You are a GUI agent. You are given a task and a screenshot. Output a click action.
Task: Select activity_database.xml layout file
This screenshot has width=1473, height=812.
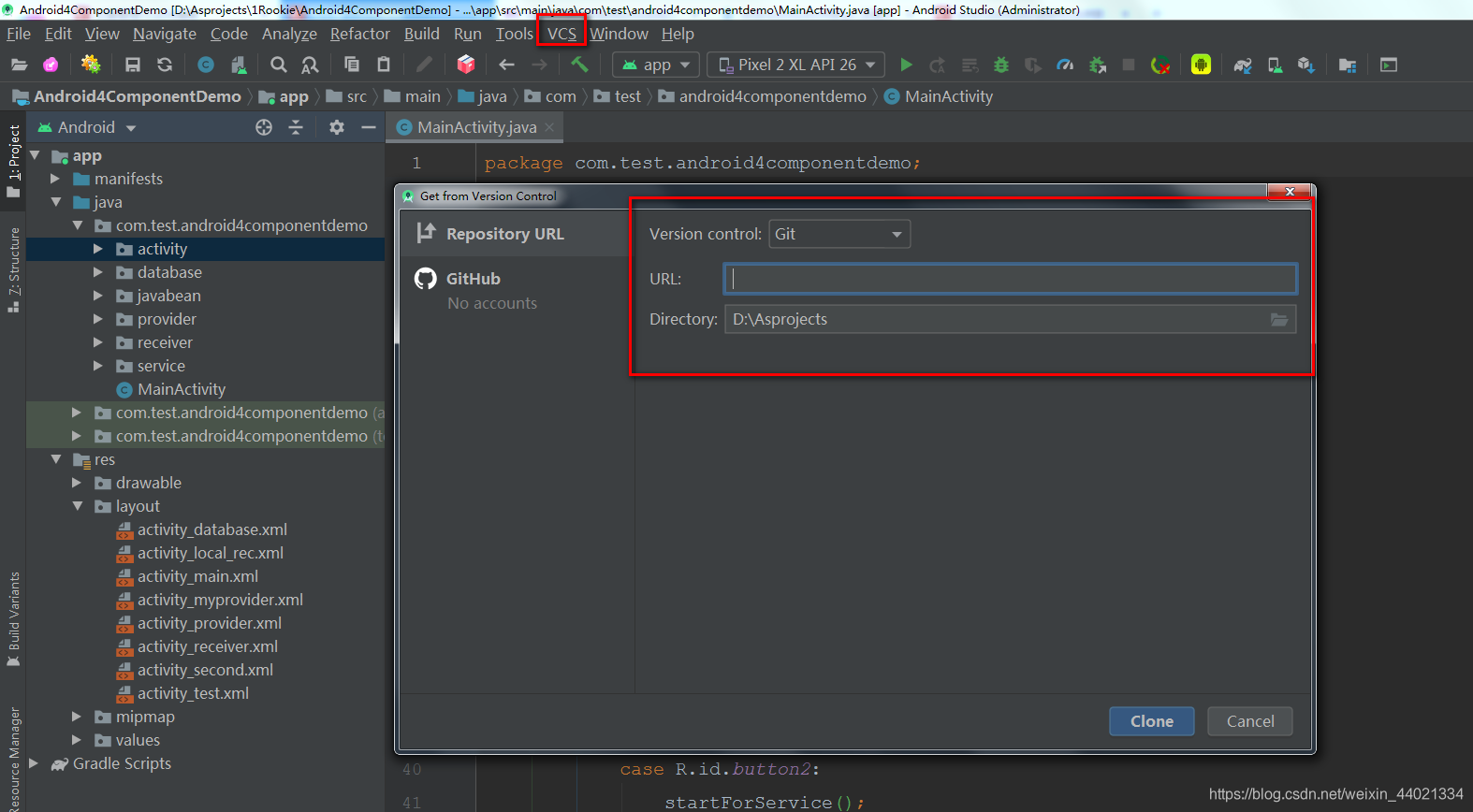coord(201,529)
